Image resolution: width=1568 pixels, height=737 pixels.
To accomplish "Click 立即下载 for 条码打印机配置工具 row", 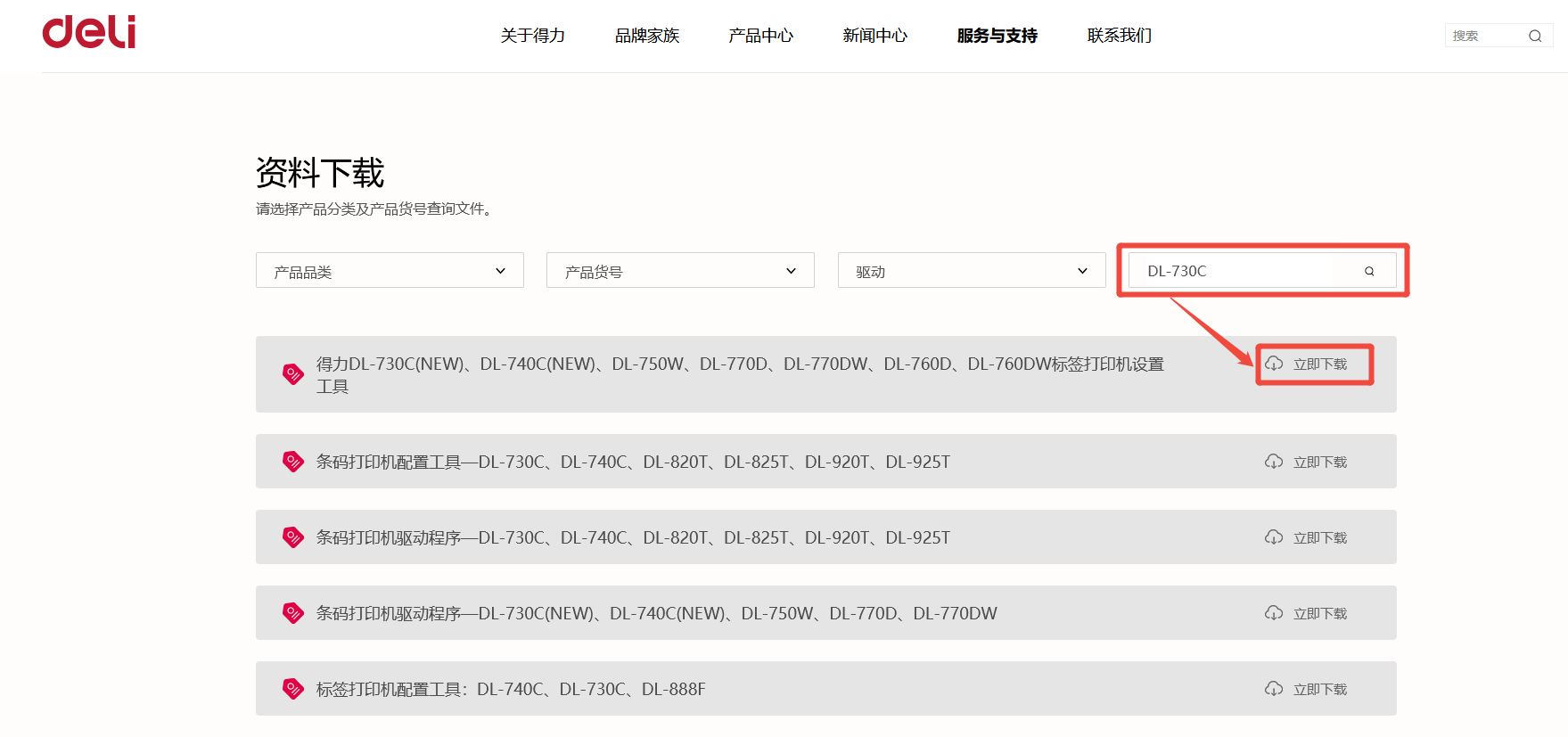I will click(x=1320, y=463).
